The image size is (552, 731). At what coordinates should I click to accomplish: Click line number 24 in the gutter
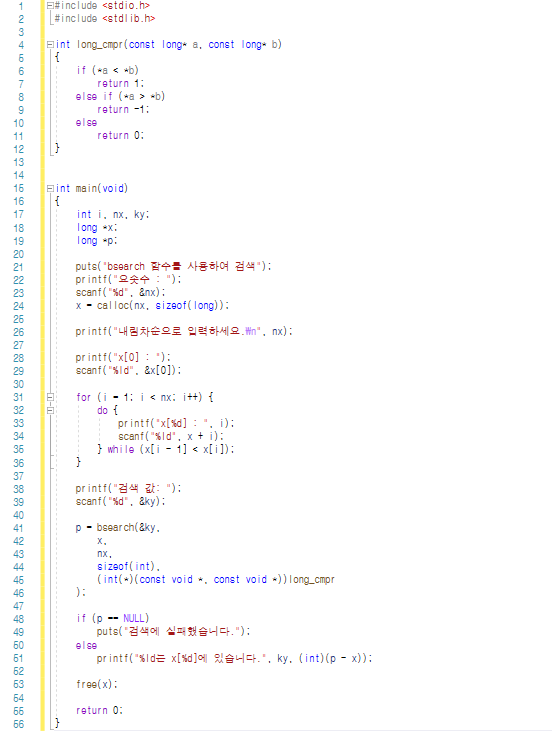pos(19,306)
